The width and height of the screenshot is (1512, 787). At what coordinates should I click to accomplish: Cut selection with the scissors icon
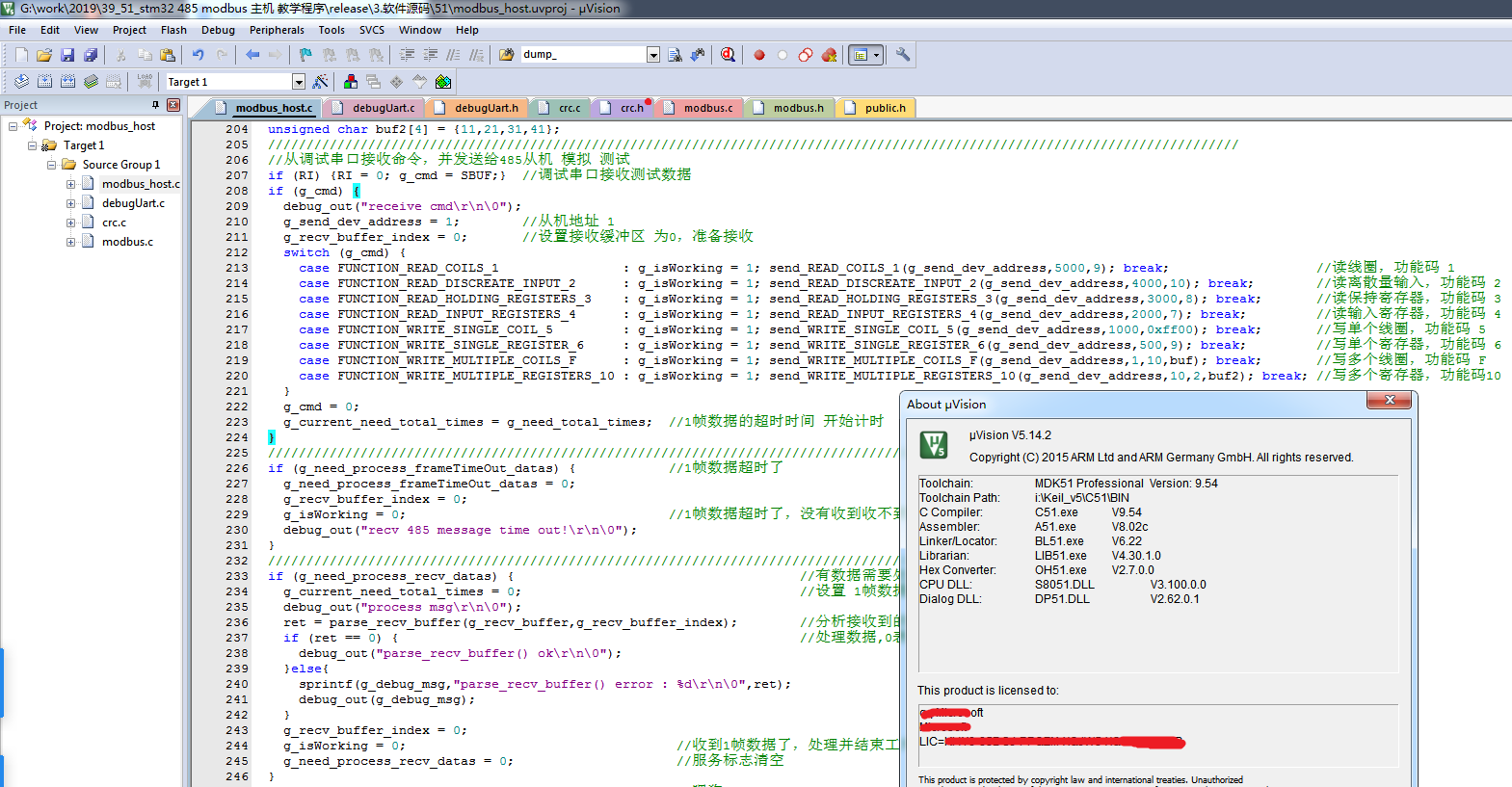121,55
